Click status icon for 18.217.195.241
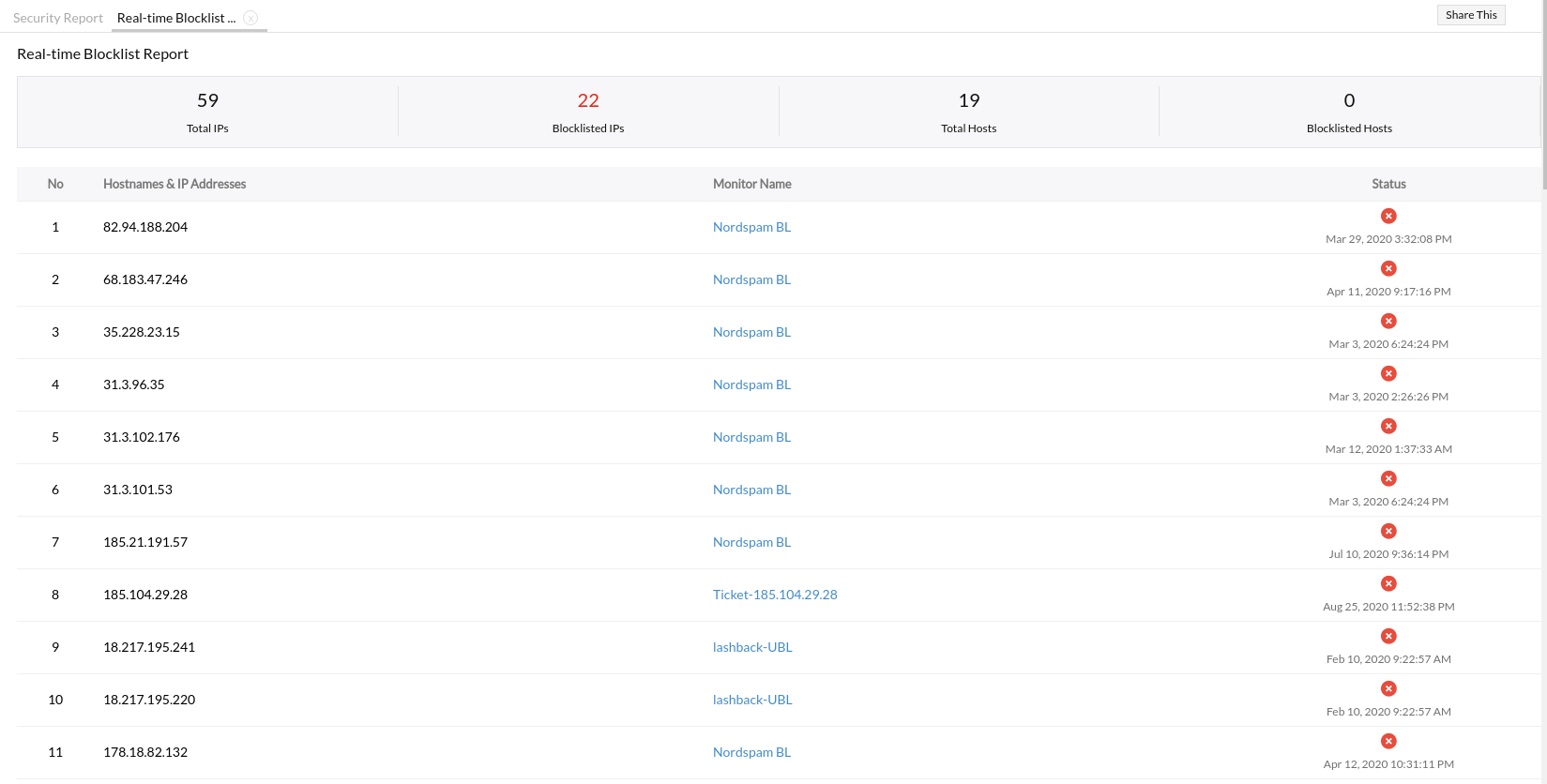This screenshot has height=784, width=1547. 1388,636
